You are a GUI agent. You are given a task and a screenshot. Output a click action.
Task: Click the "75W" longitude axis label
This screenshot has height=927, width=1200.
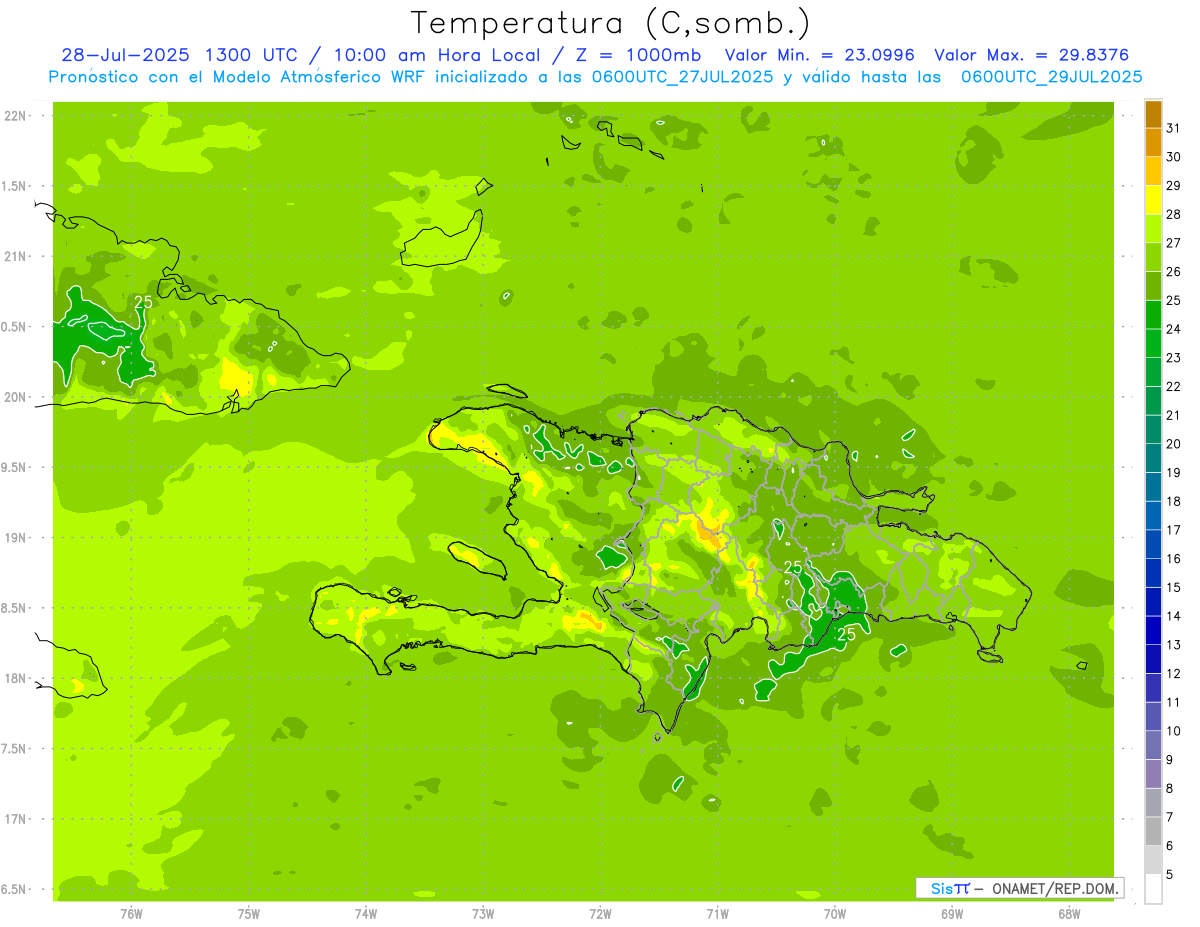pyautogui.click(x=248, y=914)
